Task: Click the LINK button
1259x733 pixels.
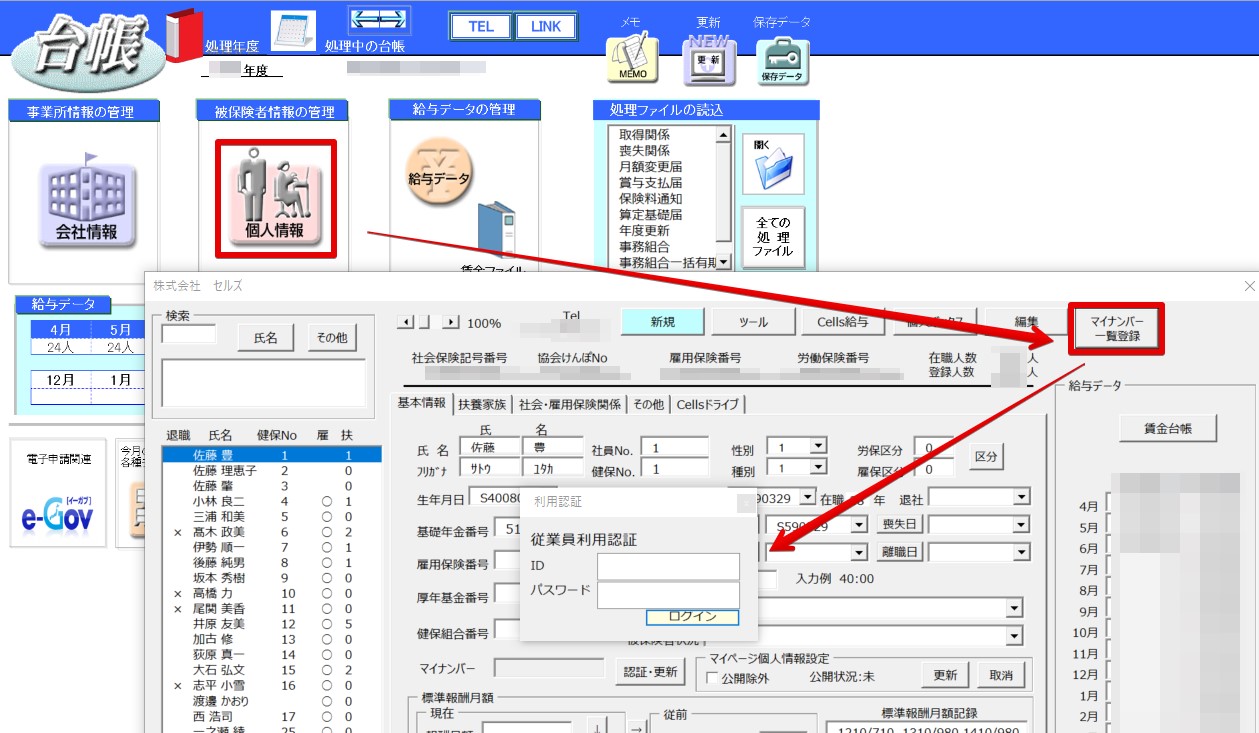Action: point(546,27)
